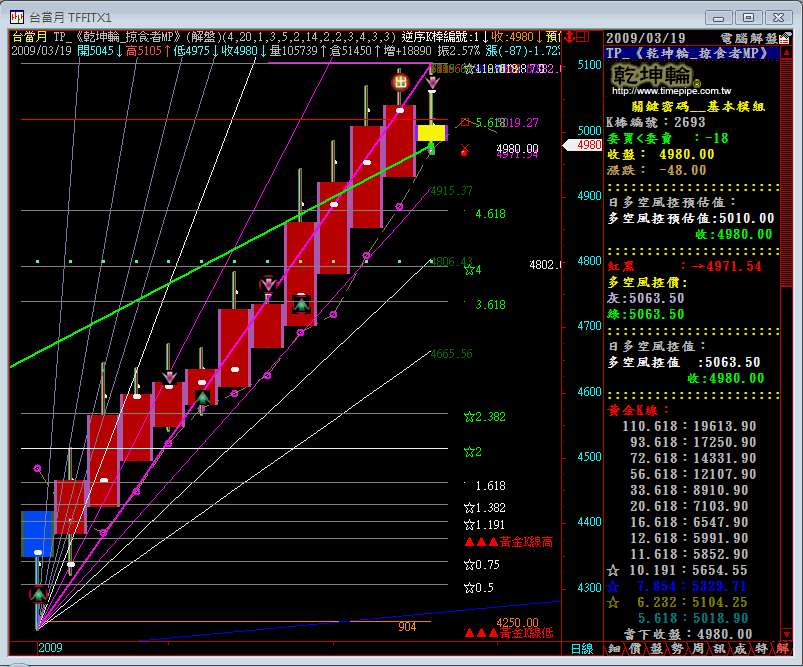Click the gold star beside 6.232

612,602
